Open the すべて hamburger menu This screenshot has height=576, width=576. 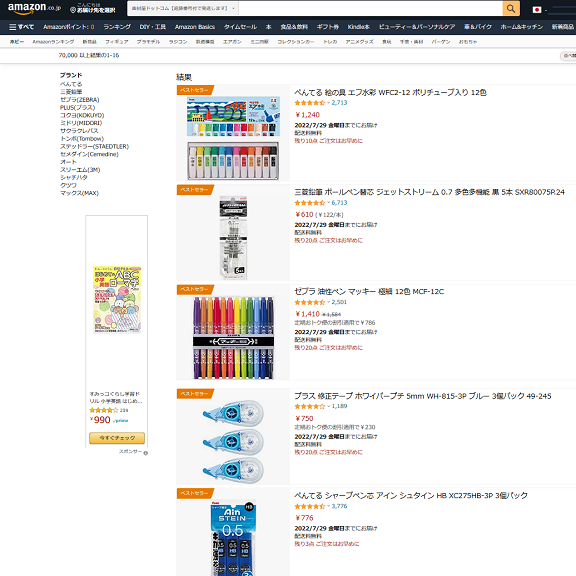[21, 27]
